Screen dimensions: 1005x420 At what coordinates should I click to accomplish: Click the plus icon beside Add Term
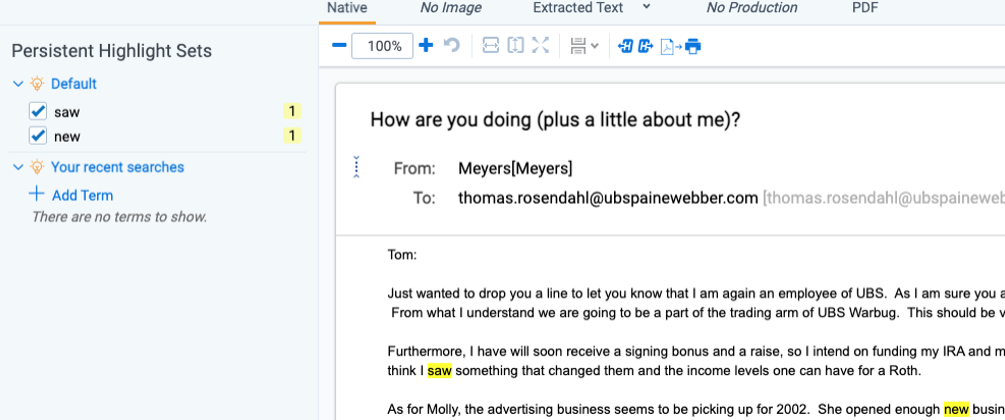37,194
